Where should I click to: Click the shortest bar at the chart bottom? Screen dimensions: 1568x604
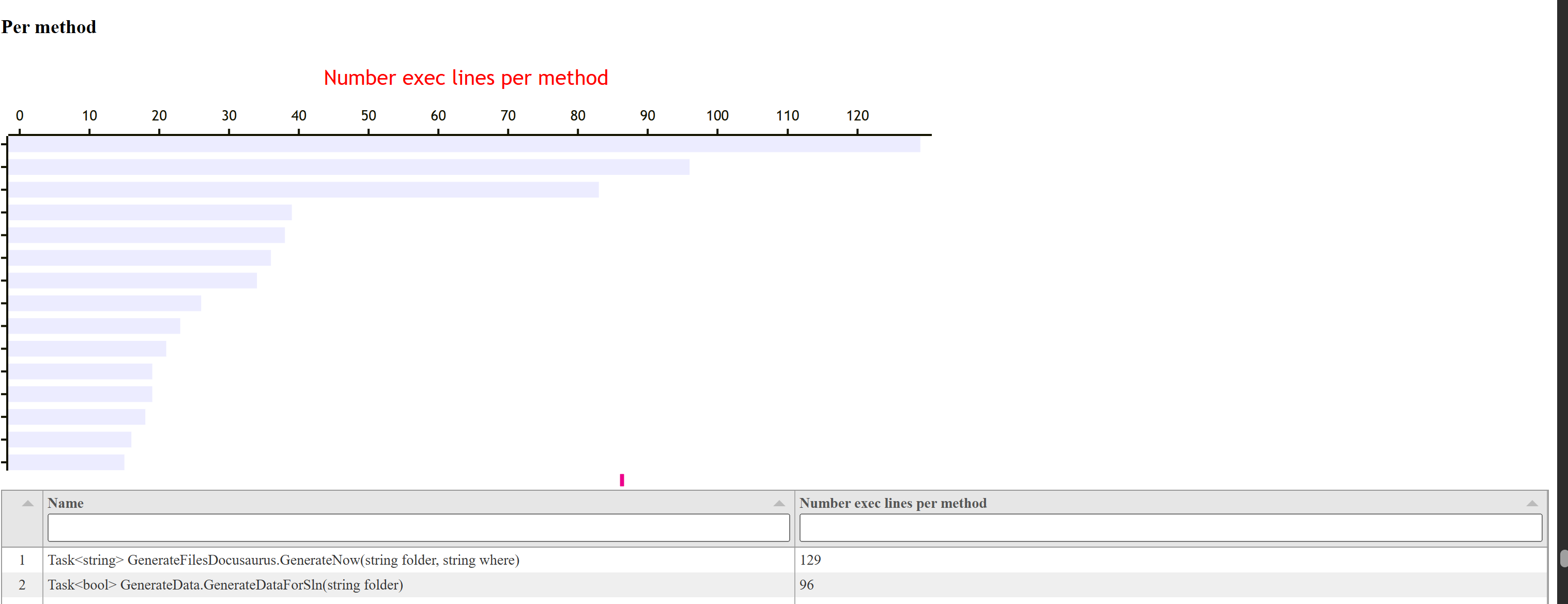[66, 462]
